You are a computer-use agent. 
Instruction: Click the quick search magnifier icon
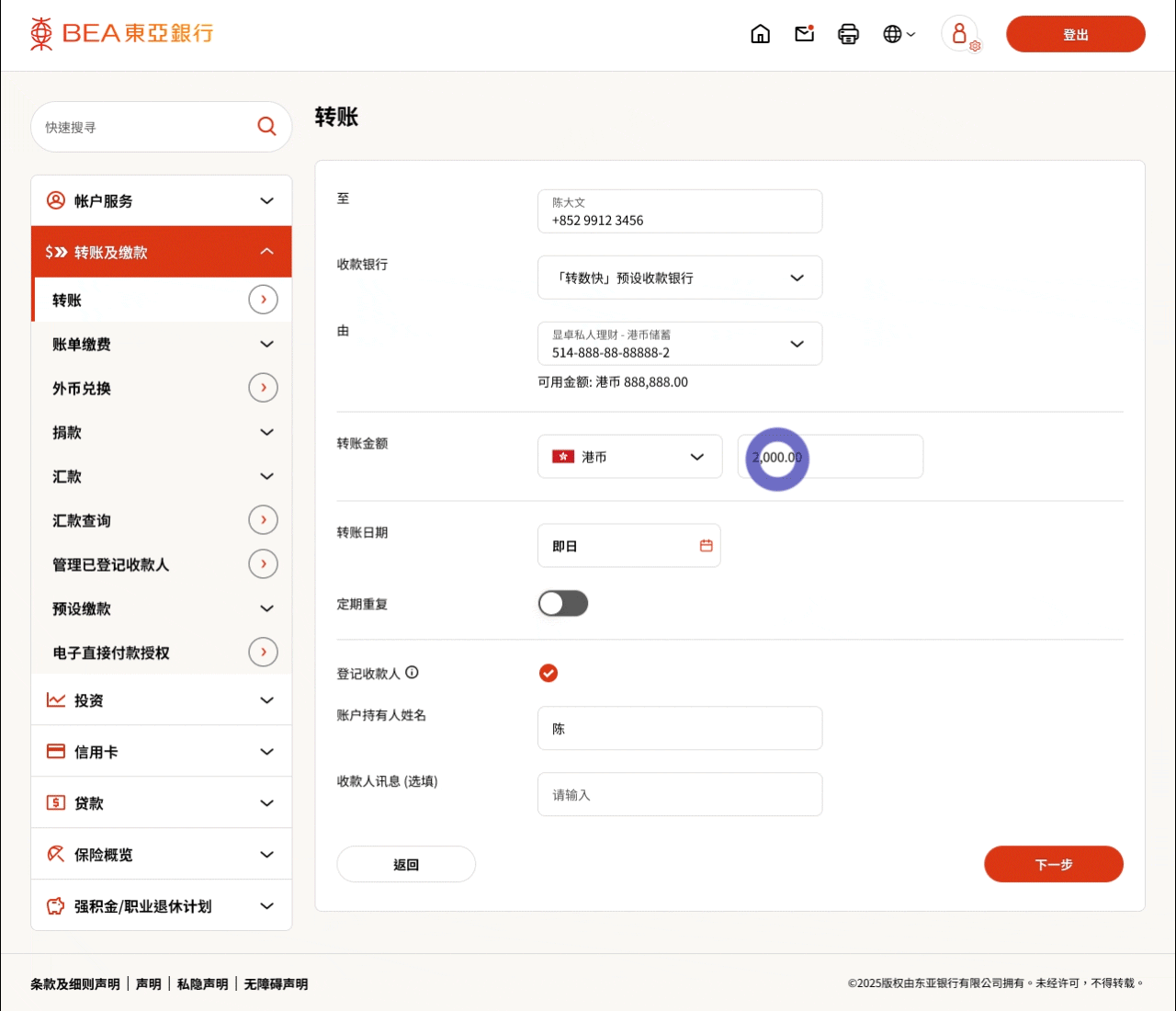[x=266, y=127]
